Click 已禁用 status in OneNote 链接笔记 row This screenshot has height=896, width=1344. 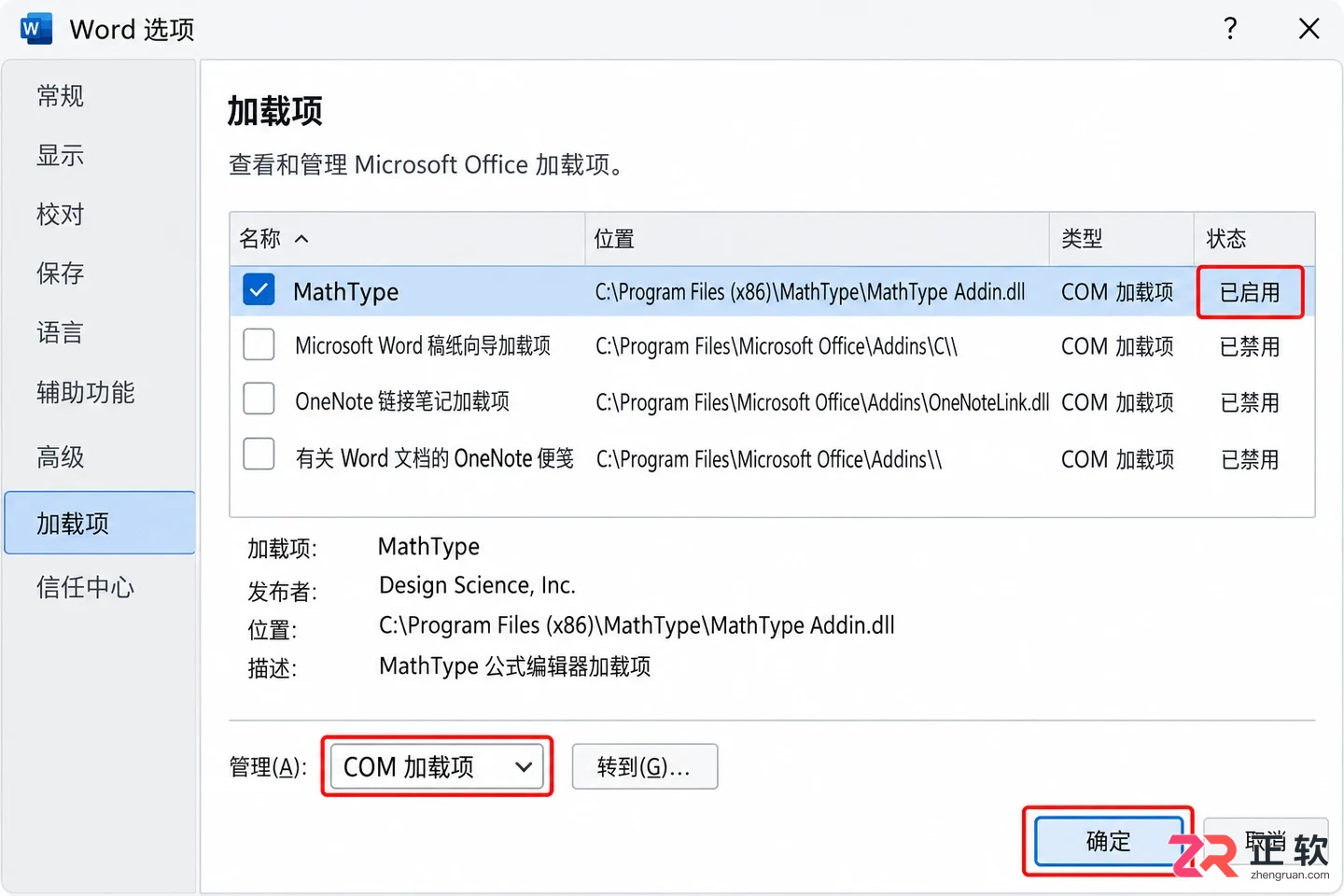(x=1250, y=403)
